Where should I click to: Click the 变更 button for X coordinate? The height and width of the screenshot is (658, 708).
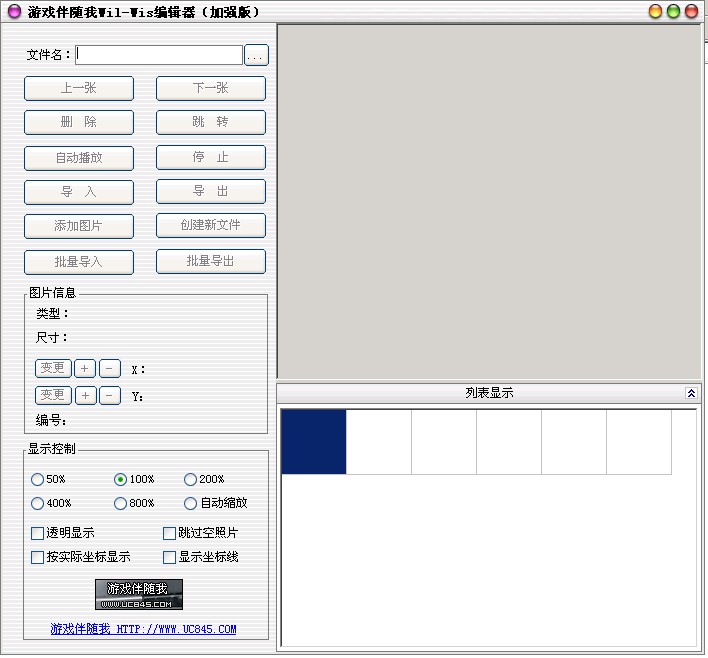pos(53,369)
